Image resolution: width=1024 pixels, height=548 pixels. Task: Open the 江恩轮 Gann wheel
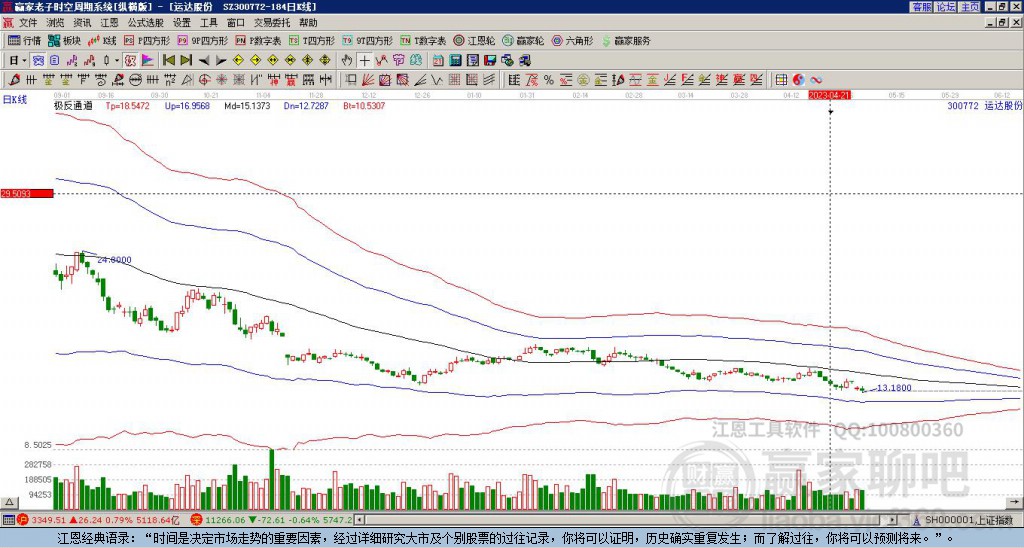[474, 41]
